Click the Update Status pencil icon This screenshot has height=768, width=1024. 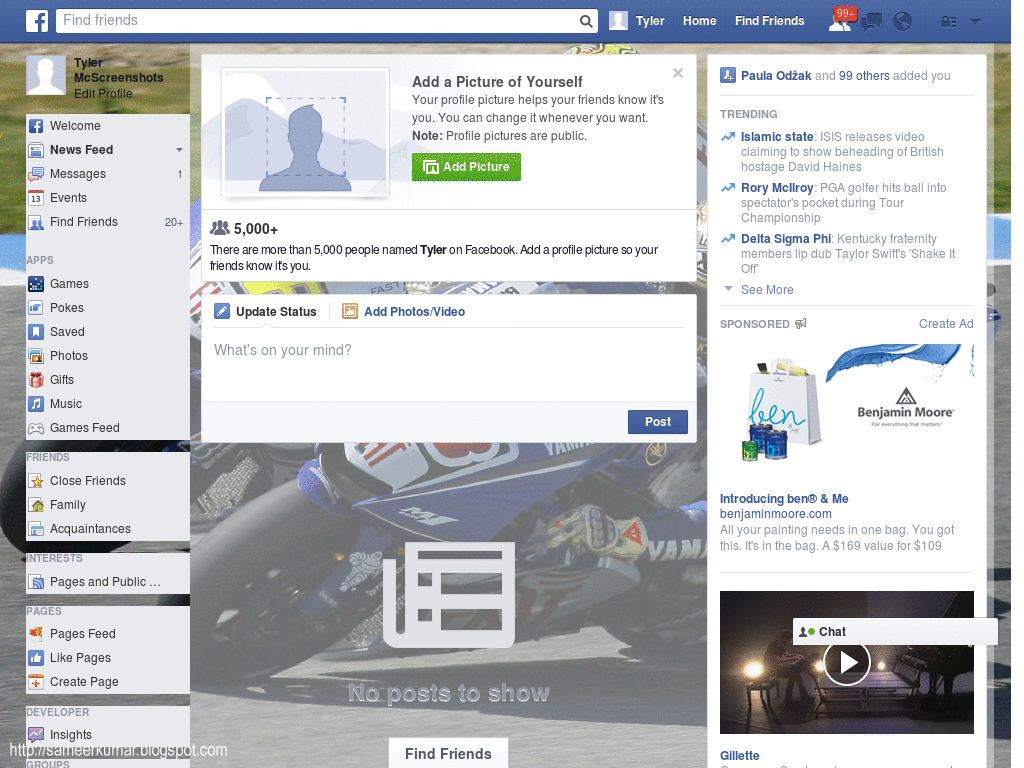(222, 312)
